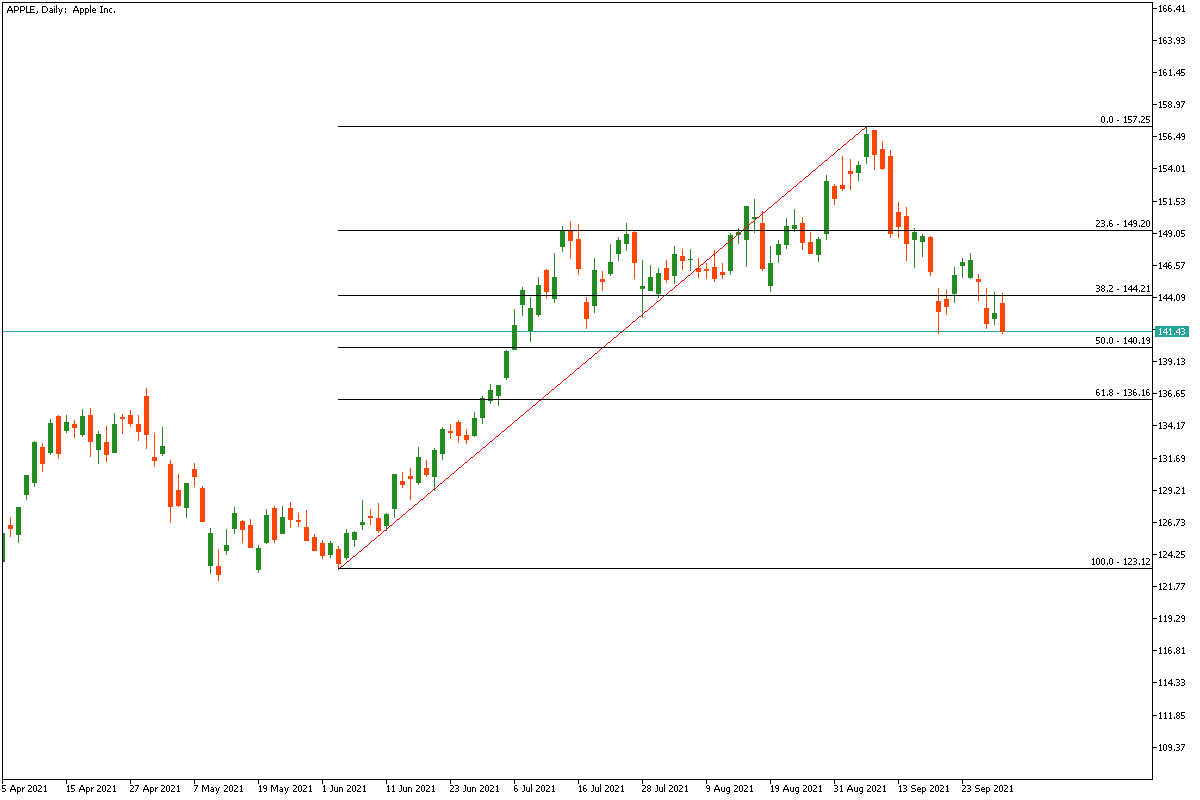Click the 1 Jun 2021 date label
This screenshot has height=800, width=1200.
(x=345, y=788)
